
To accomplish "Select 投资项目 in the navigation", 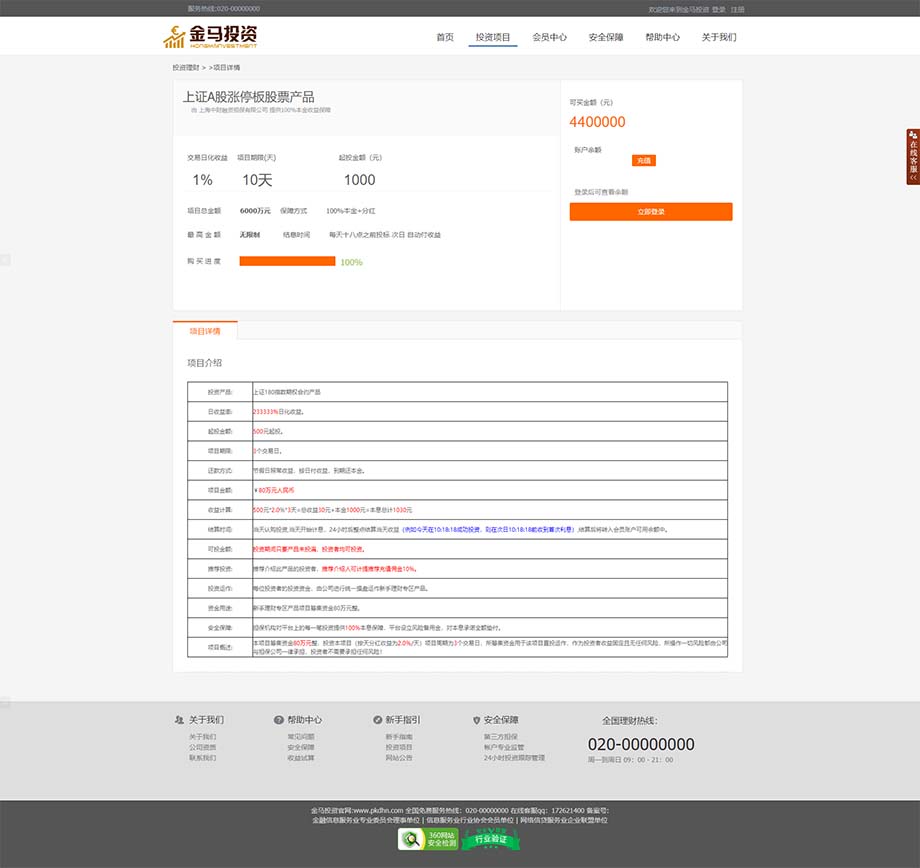I will click(493, 37).
